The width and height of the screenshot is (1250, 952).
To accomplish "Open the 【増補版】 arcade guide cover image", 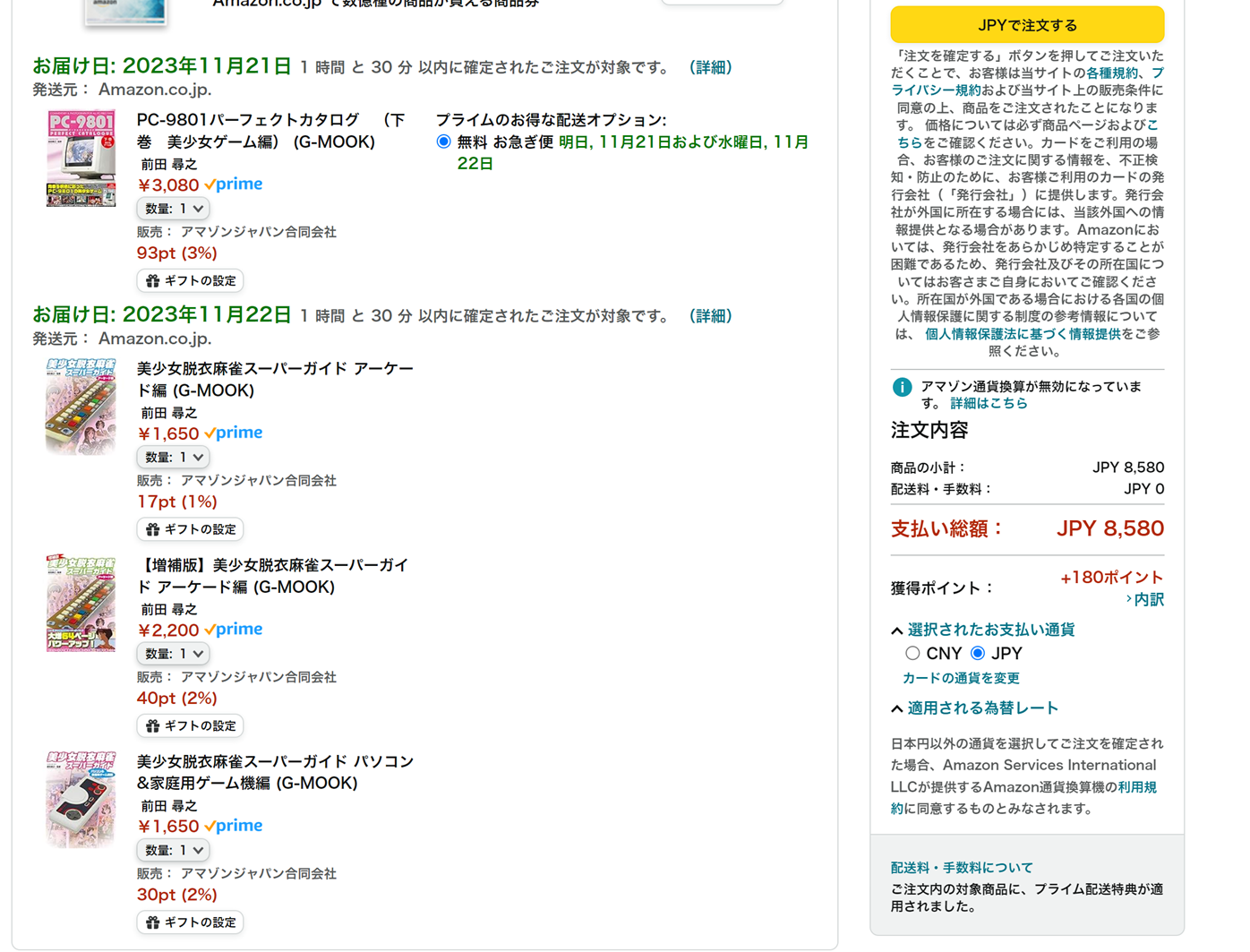I will [81, 603].
